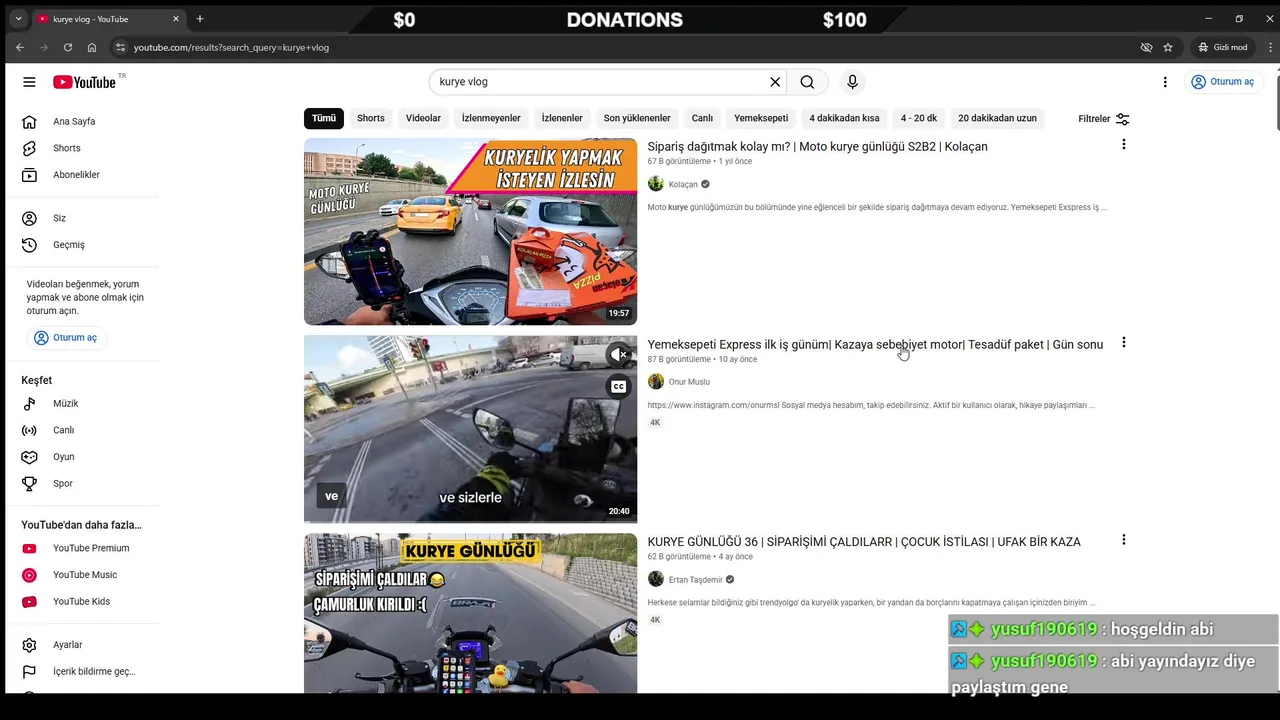
Task: Select the Videolar filter chip
Action: pos(423,118)
